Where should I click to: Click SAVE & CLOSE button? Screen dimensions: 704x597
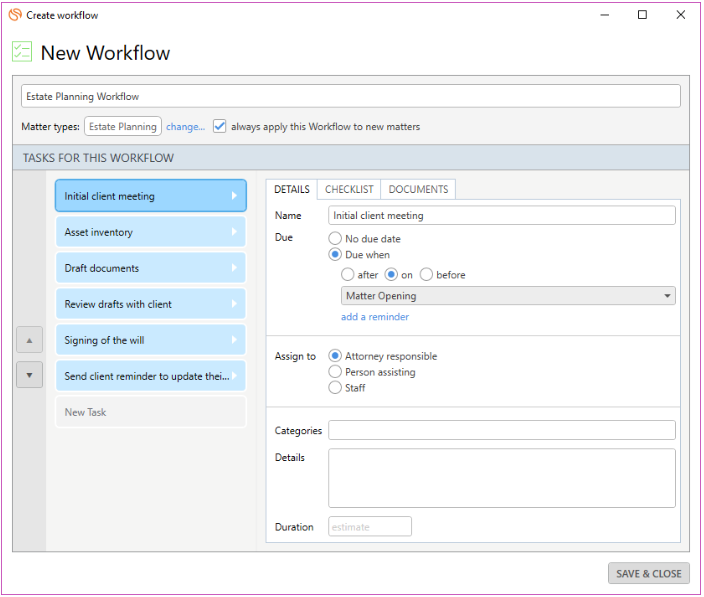tap(649, 573)
